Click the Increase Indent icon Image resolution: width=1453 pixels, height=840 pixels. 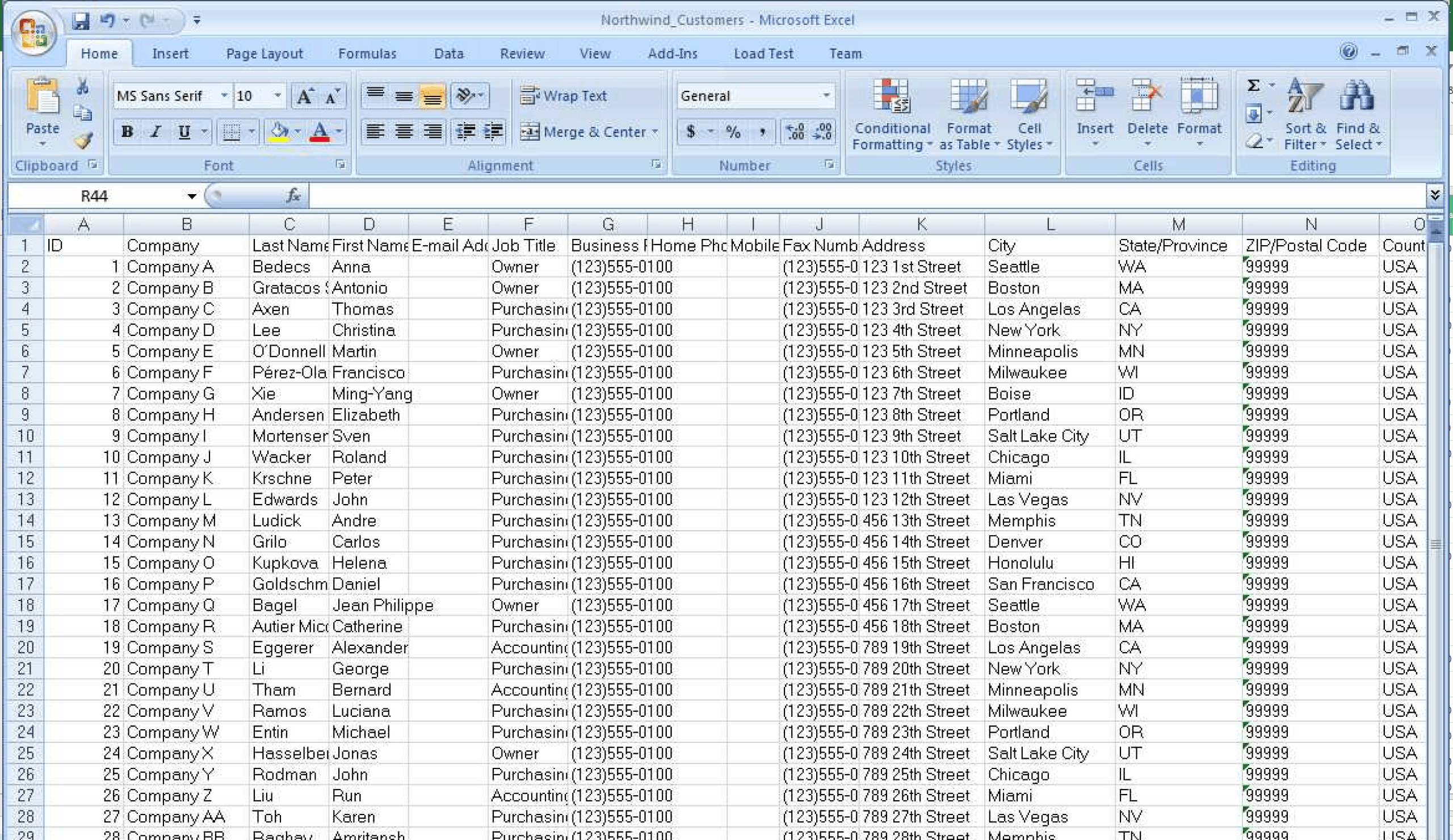click(493, 132)
